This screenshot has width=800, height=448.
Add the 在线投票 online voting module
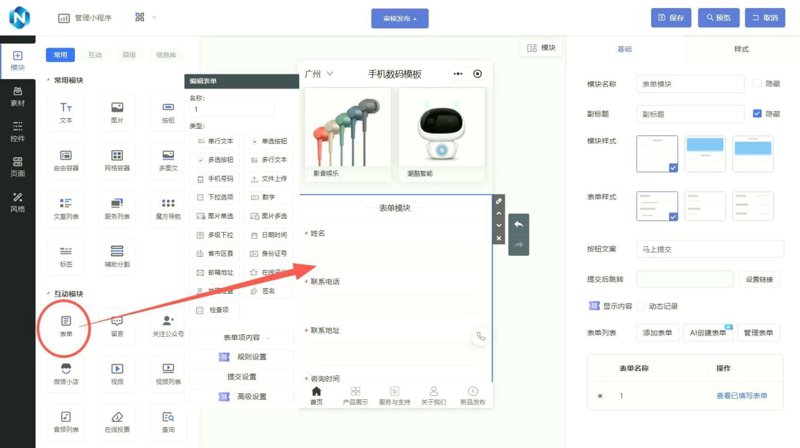[117, 422]
